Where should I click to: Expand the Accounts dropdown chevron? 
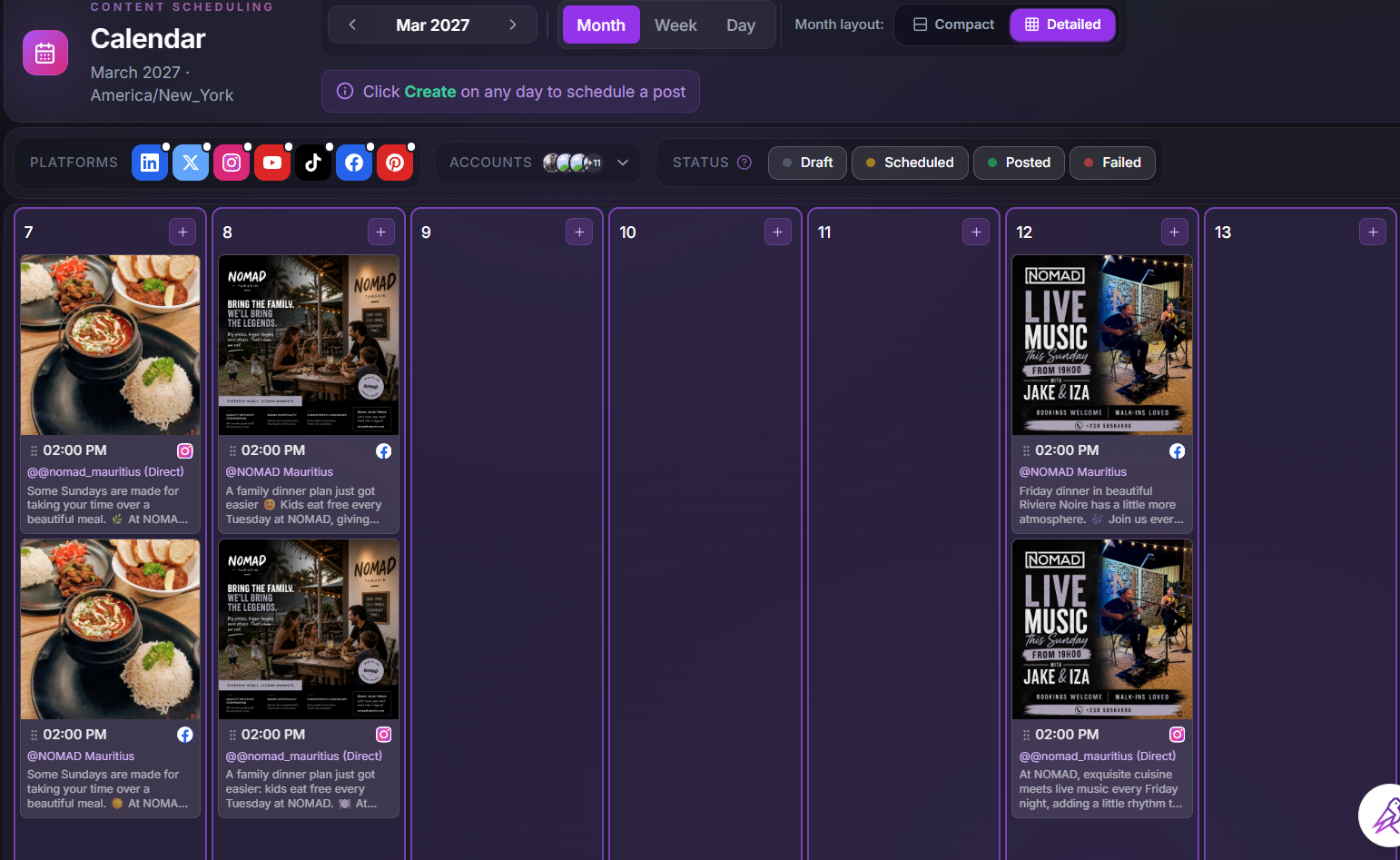pos(623,163)
